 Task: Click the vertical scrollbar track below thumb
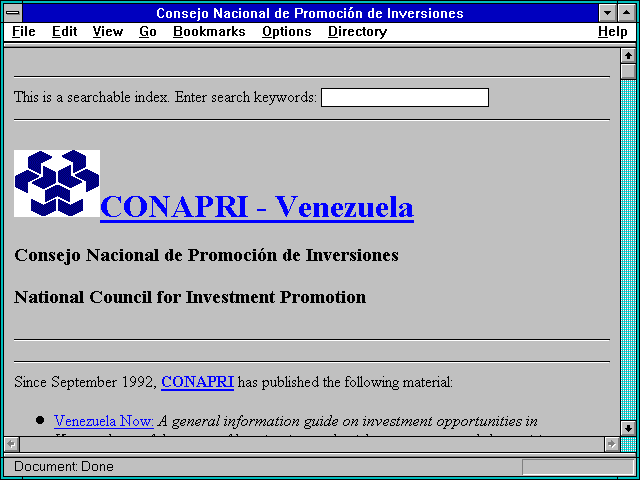coord(628,250)
